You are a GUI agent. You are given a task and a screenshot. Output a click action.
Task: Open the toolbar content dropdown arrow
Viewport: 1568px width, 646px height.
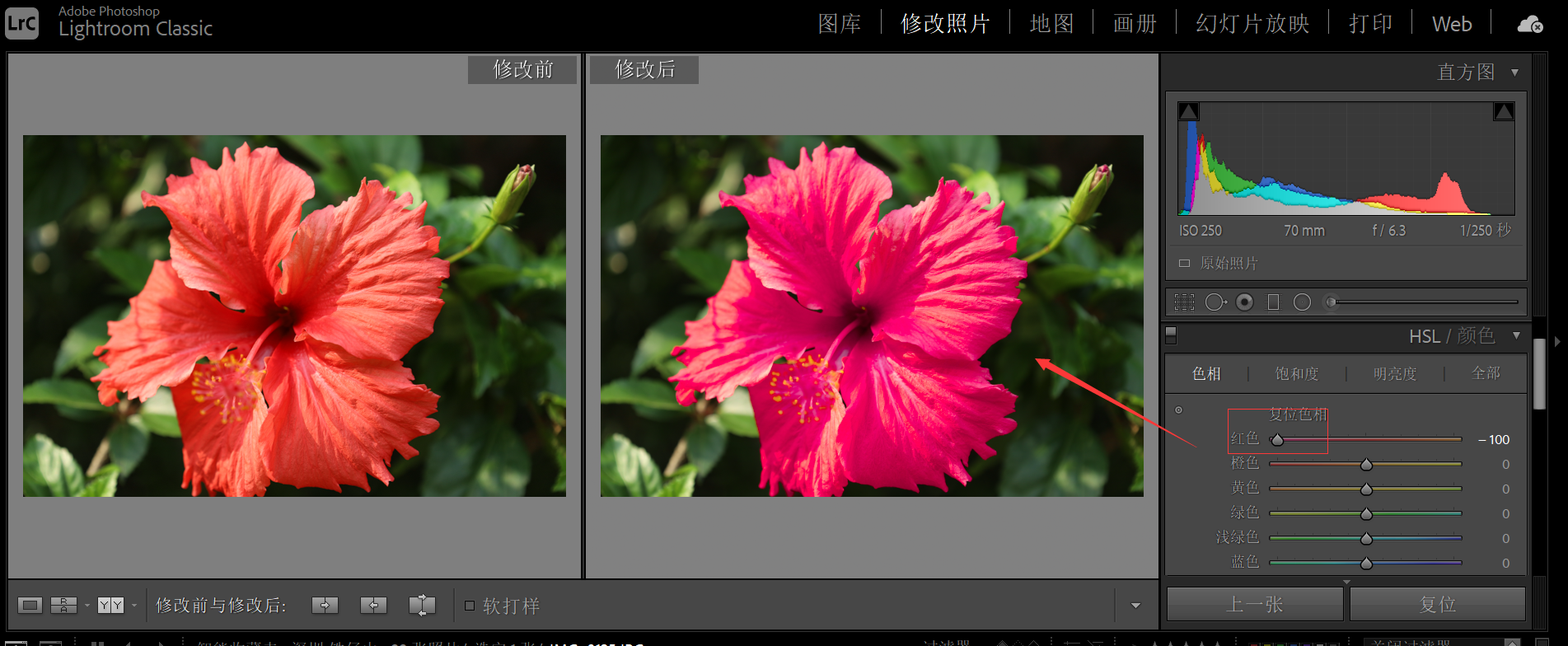click(1135, 606)
